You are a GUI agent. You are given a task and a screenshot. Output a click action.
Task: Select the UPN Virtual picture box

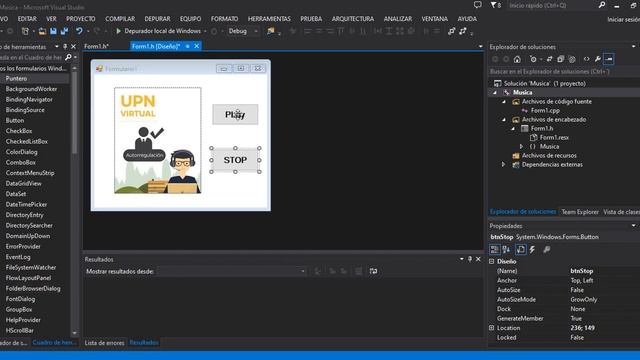point(158,140)
